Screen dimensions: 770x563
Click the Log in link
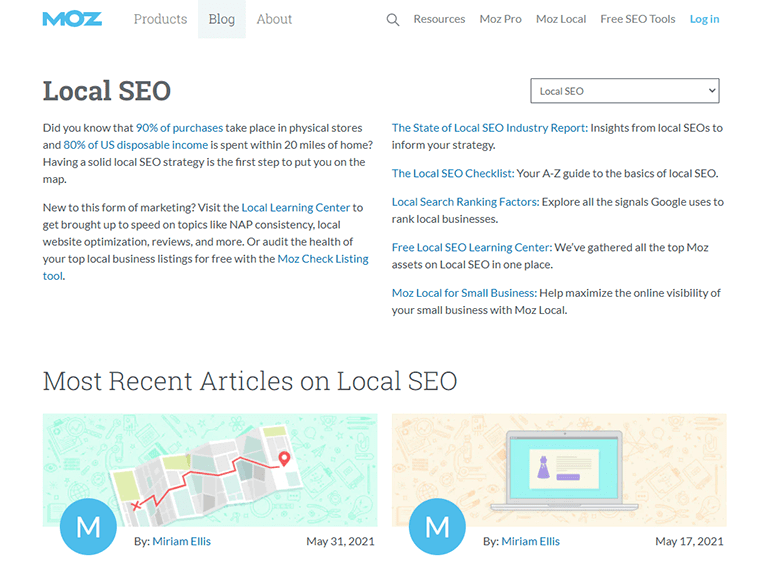point(704,19)
